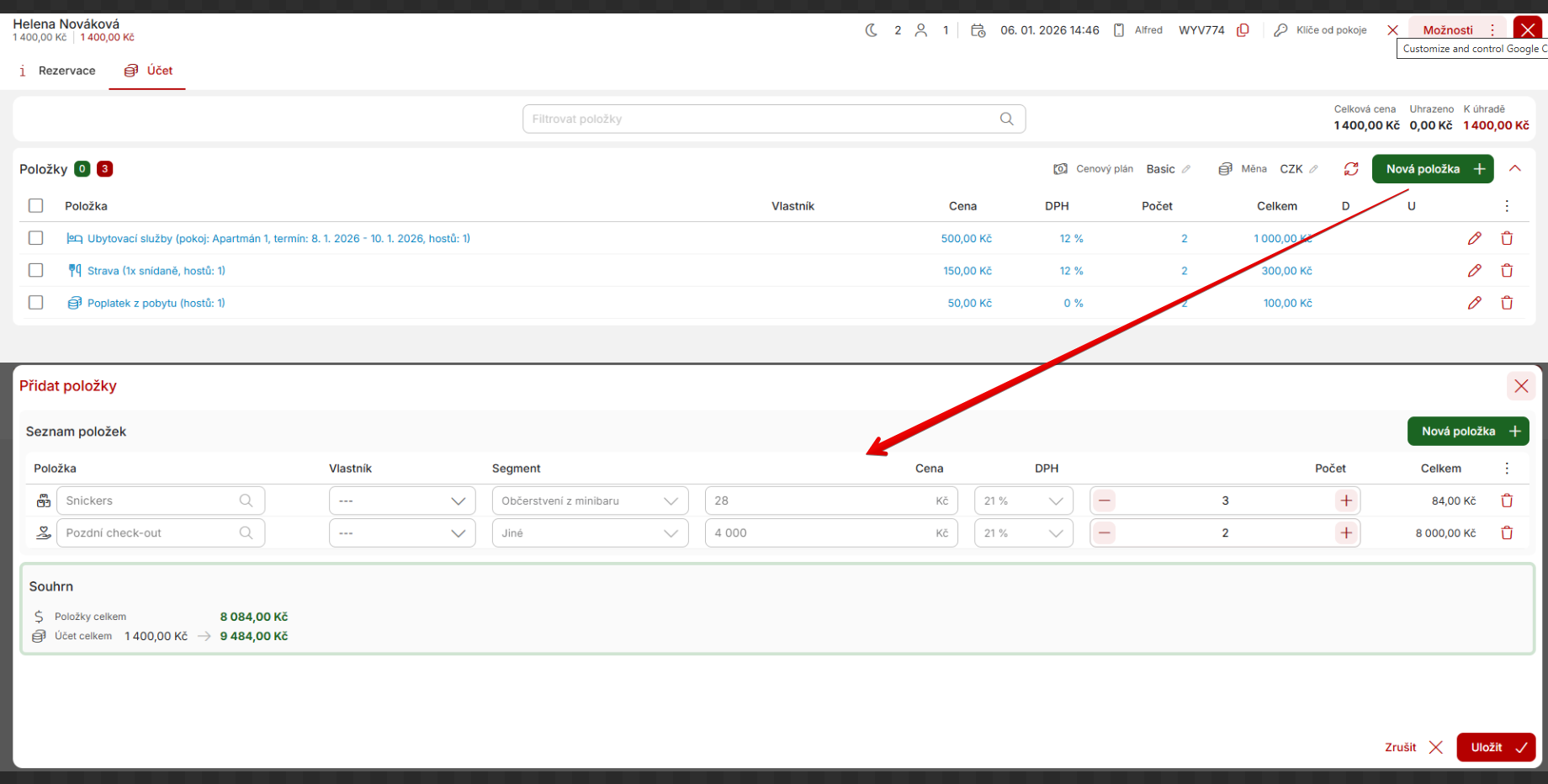This screenshot has width=1548, height=784.
Task: Click the refresh prices icon
Action: [x=1351, y=169]
